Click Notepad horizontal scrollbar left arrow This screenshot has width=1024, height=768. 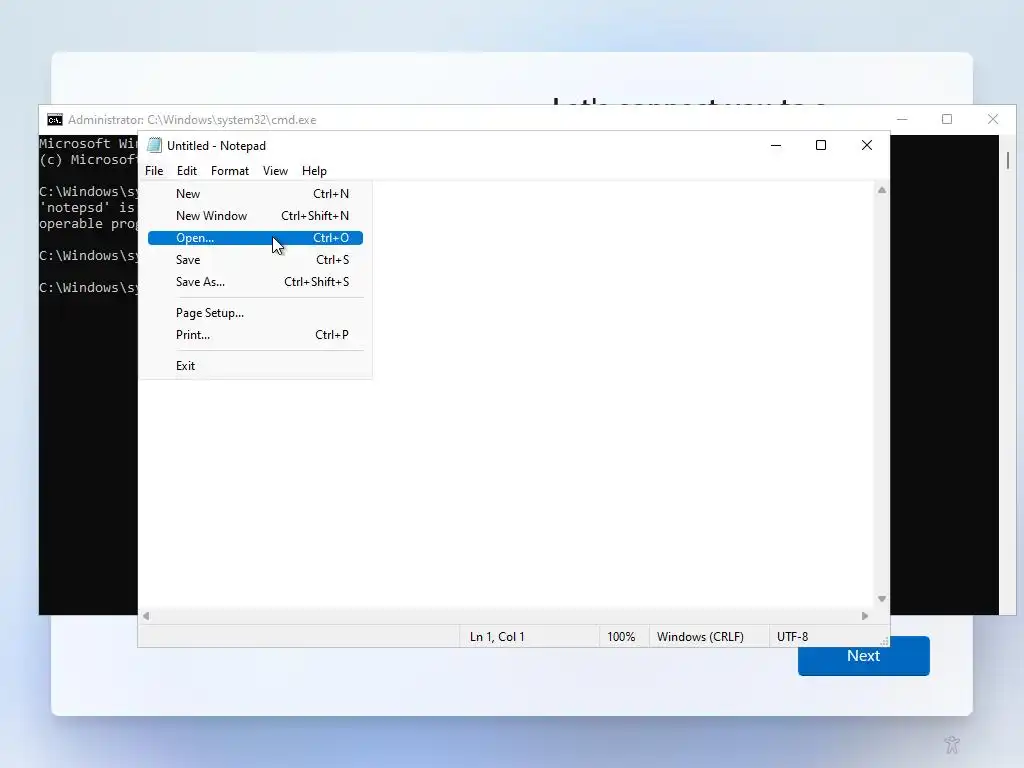(146, 616)
